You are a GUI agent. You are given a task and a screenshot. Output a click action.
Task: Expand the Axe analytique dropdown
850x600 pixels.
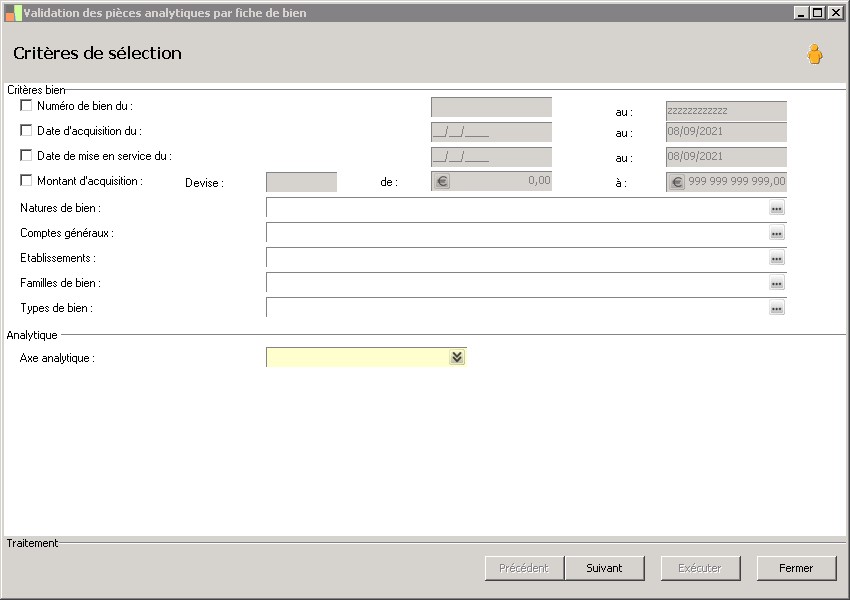click(x=457, y=357)
